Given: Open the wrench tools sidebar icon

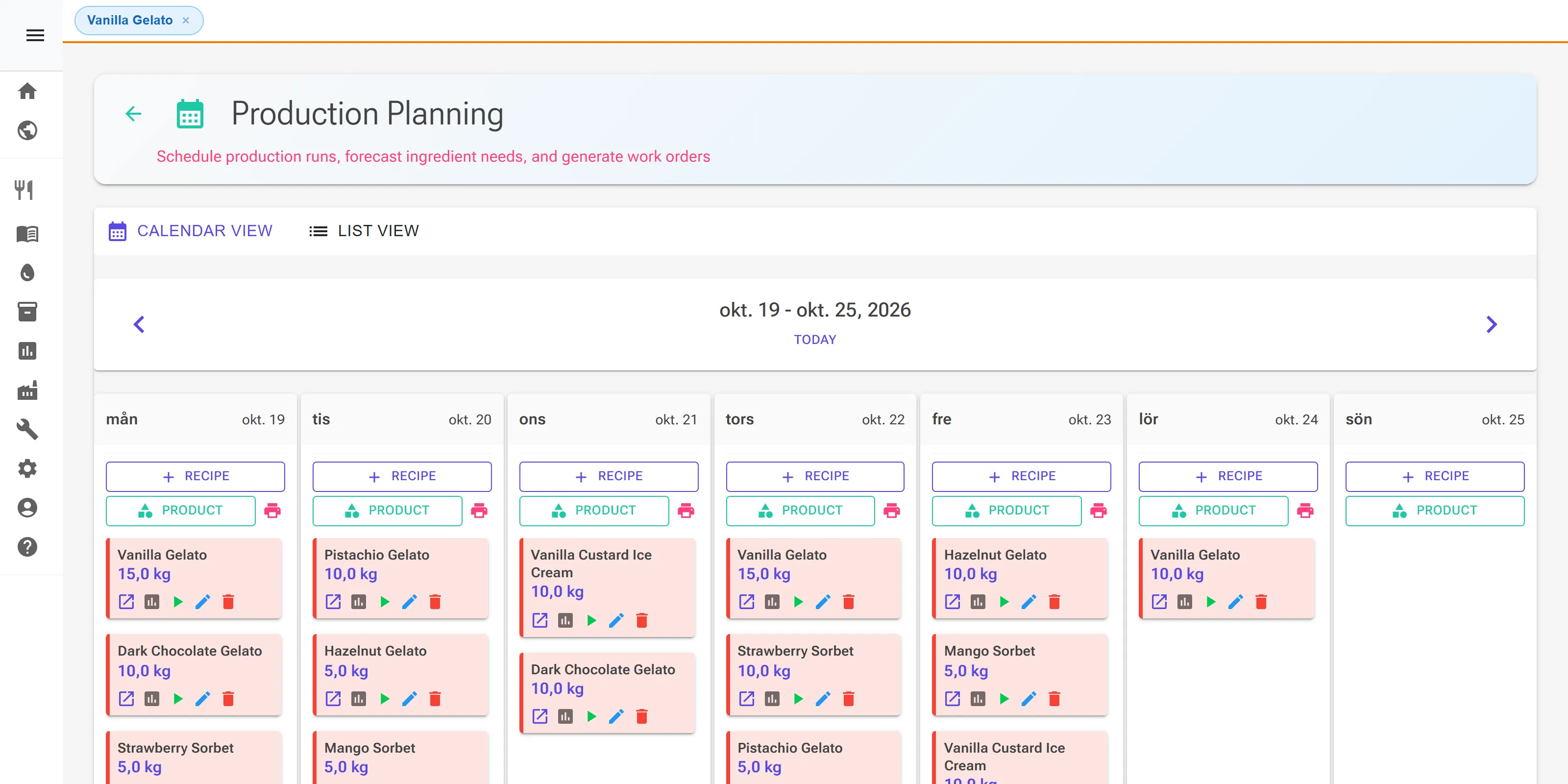Looking at the screenshot, I should pos(27,429).
